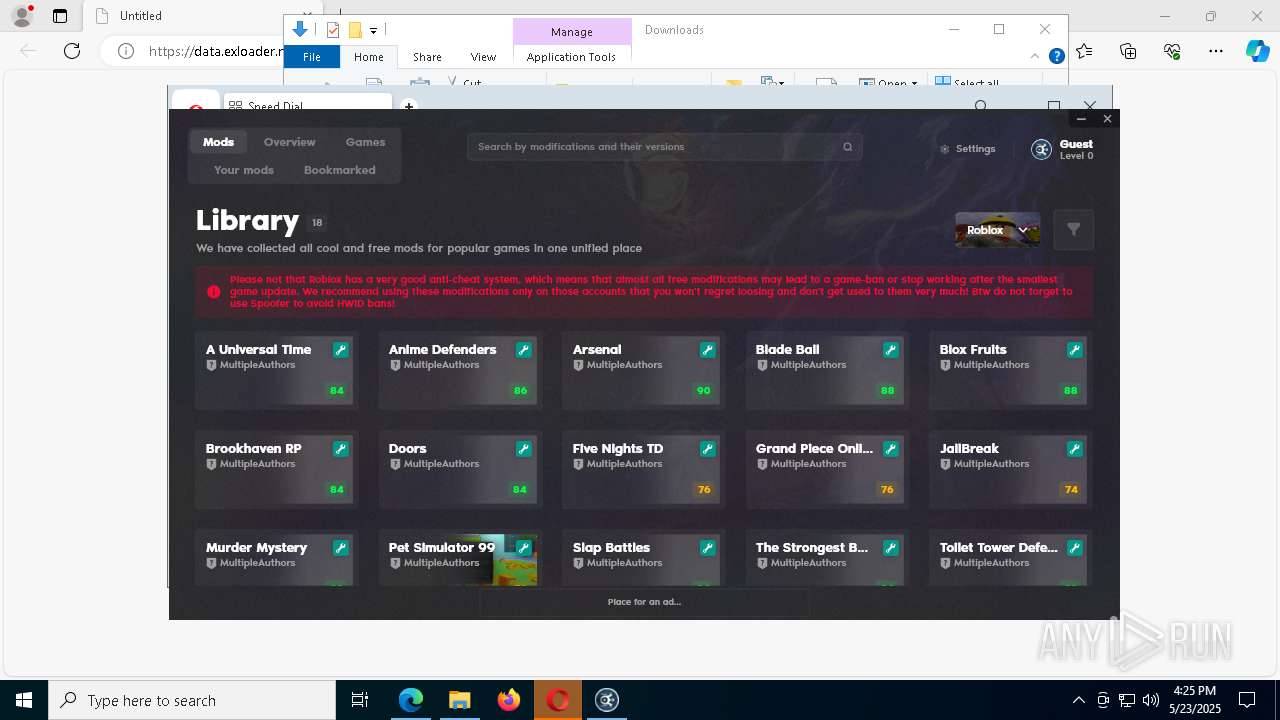Open wrench icon on A Universal Time card
The height and width of the screenshot is (720, 1280).
(x=340, y=350)
